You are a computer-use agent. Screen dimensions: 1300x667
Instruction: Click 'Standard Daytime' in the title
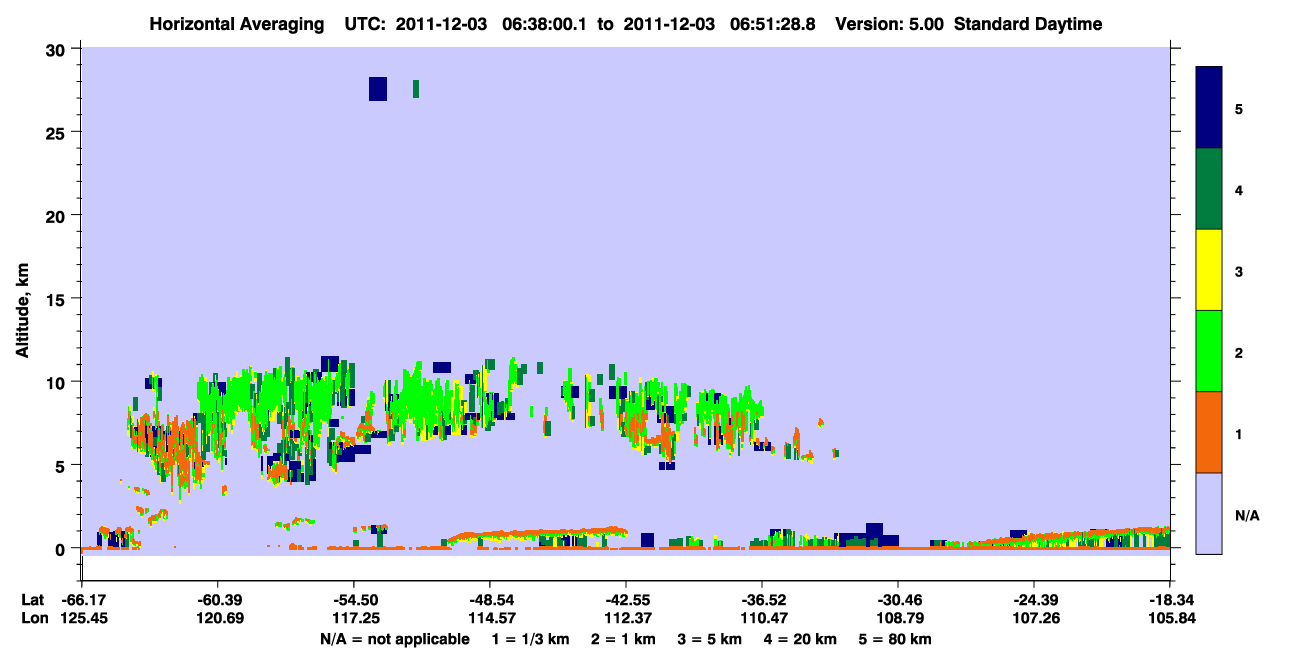pos(1028,24)
